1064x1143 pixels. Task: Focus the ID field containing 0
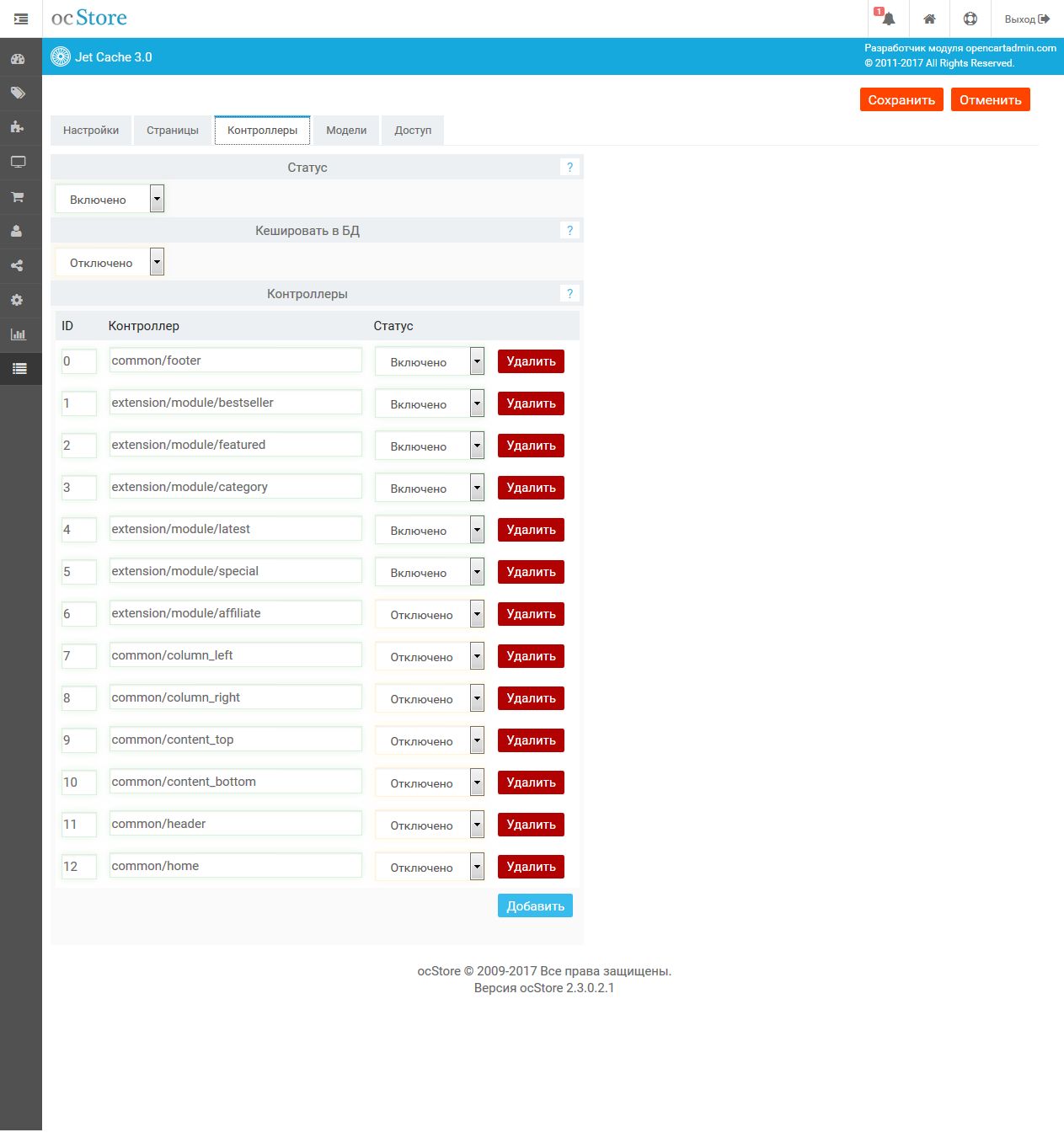pyautogui.click(x=79, y=361)
